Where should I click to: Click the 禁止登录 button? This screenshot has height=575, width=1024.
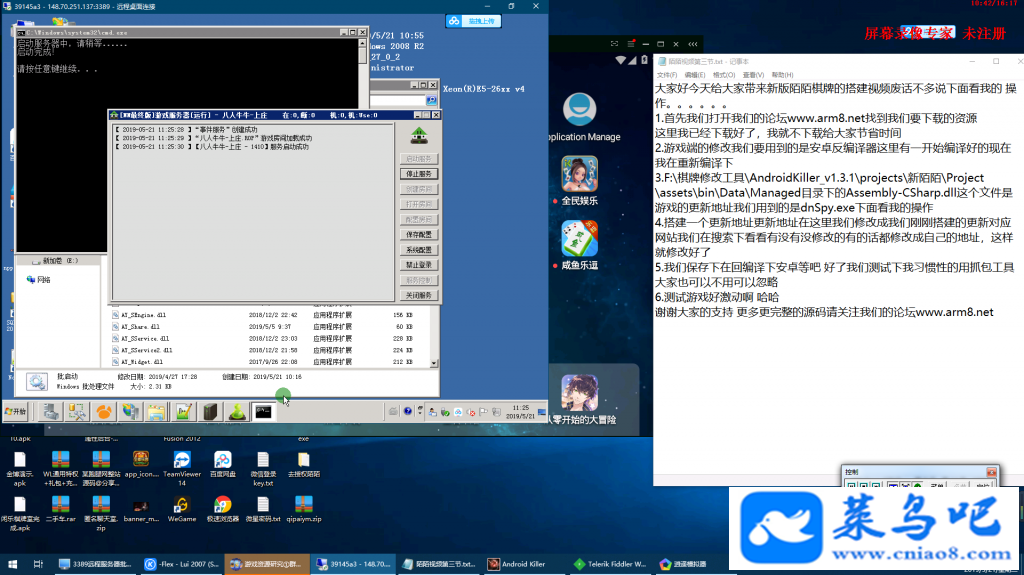tap(419, 265)
